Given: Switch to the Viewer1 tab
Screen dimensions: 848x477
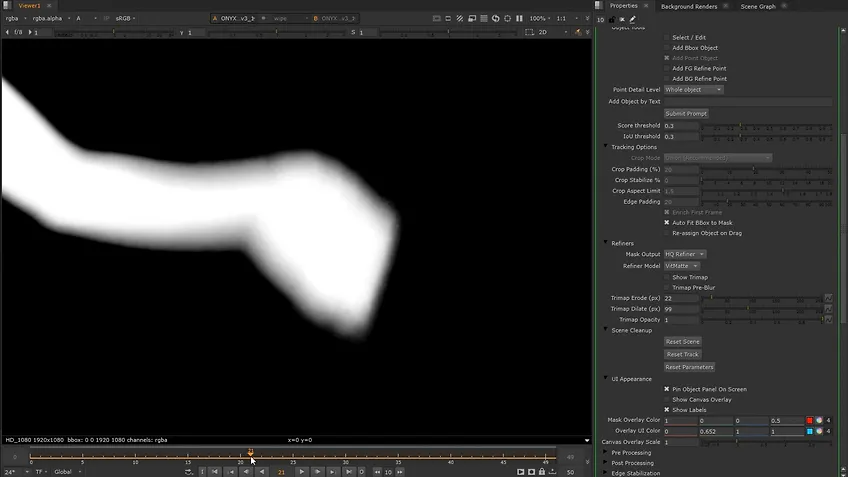Looking at the screenshot, I should (29, 5).
